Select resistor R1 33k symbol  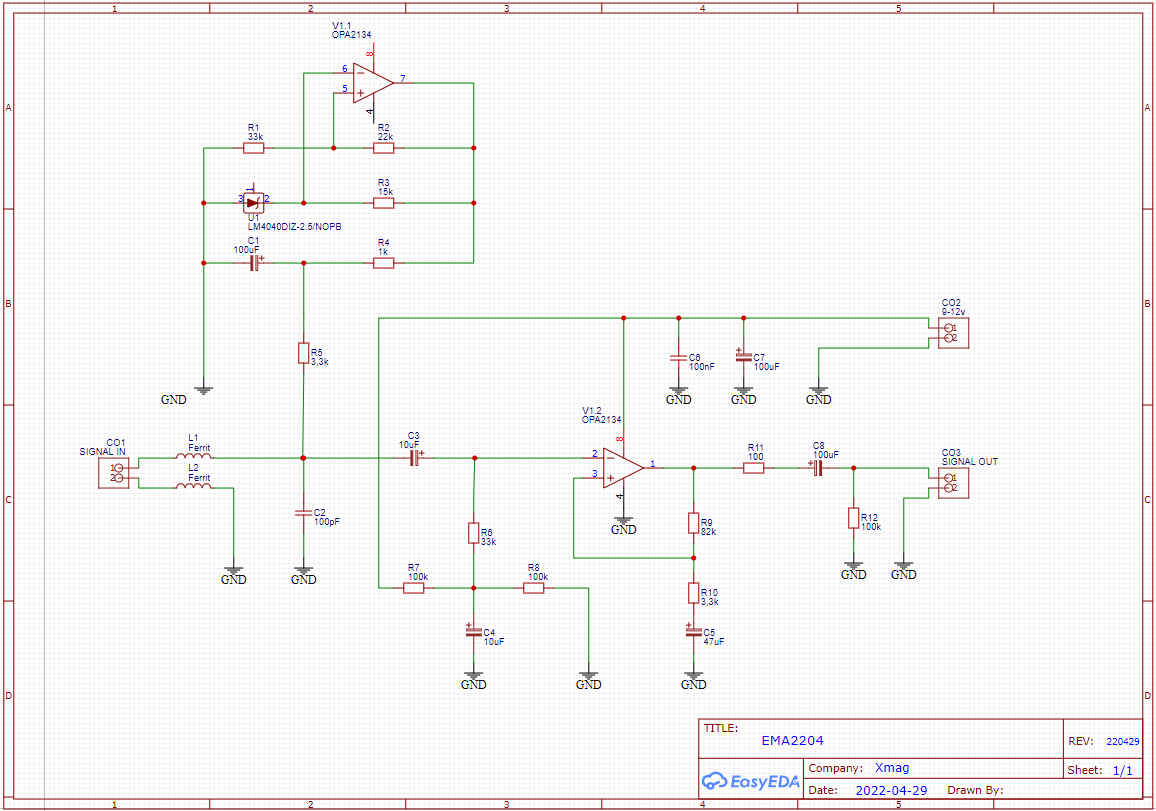tap(254, 148)
